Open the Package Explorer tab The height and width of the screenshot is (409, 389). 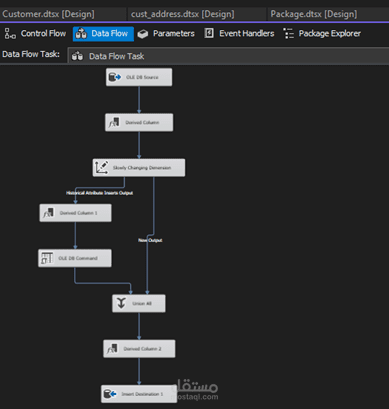tap(322, 34)
